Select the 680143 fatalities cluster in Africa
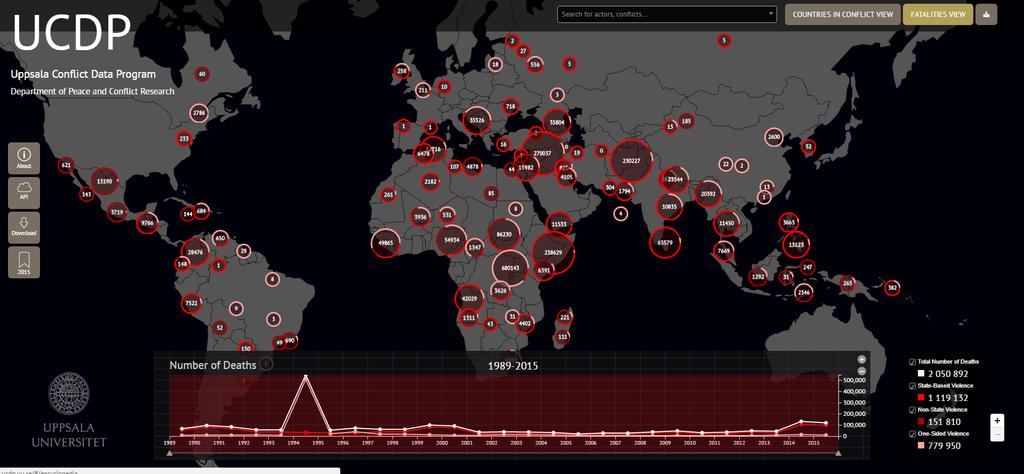Screen dimensions: 1024x474 point(510,268)
